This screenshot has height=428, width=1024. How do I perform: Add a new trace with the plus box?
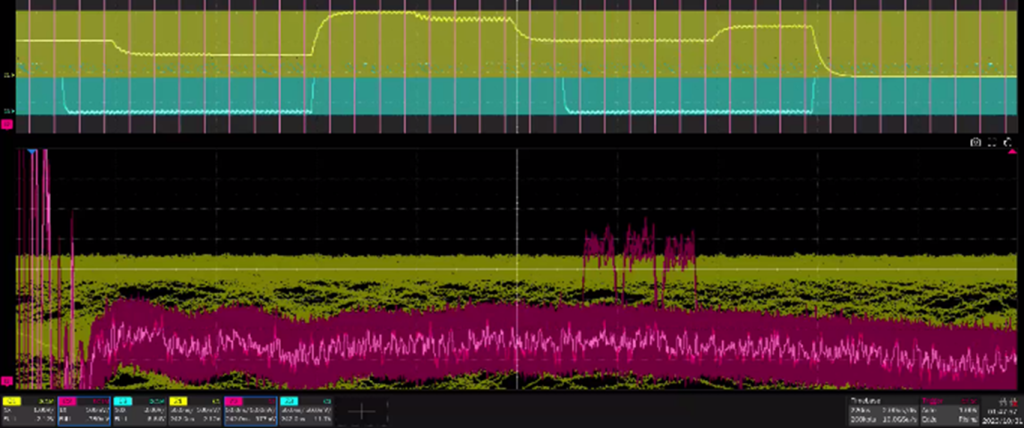(x=360, y=410)
